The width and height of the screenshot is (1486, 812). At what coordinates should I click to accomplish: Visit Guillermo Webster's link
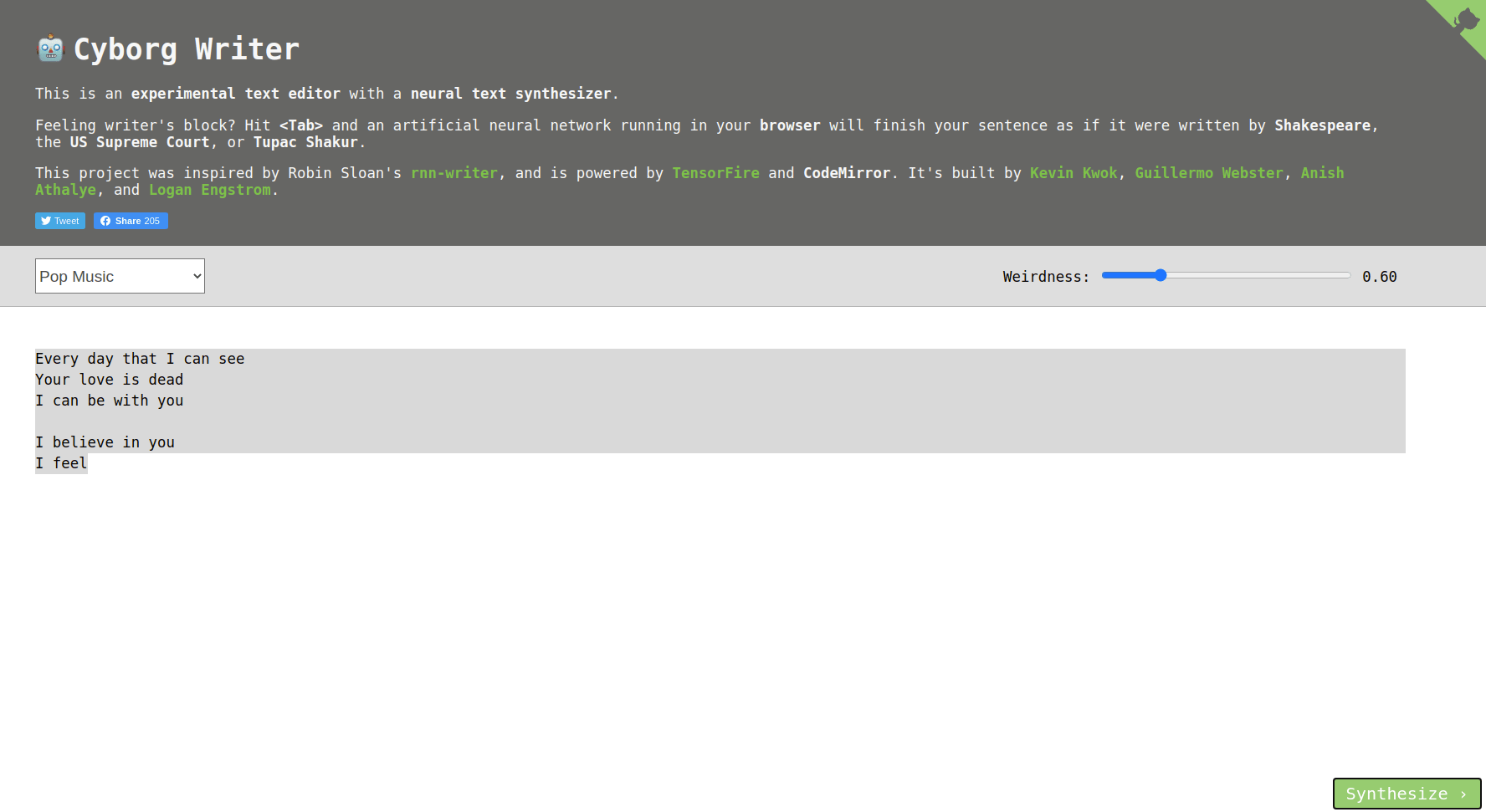tap(1208, 173)
